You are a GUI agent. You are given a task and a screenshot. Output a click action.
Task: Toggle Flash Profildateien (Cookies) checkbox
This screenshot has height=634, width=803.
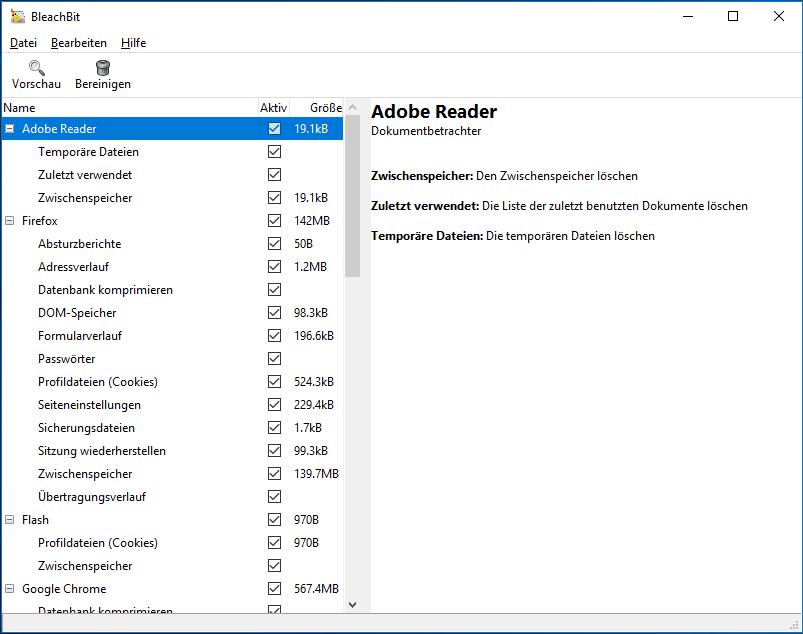click(x=274, y=543)
